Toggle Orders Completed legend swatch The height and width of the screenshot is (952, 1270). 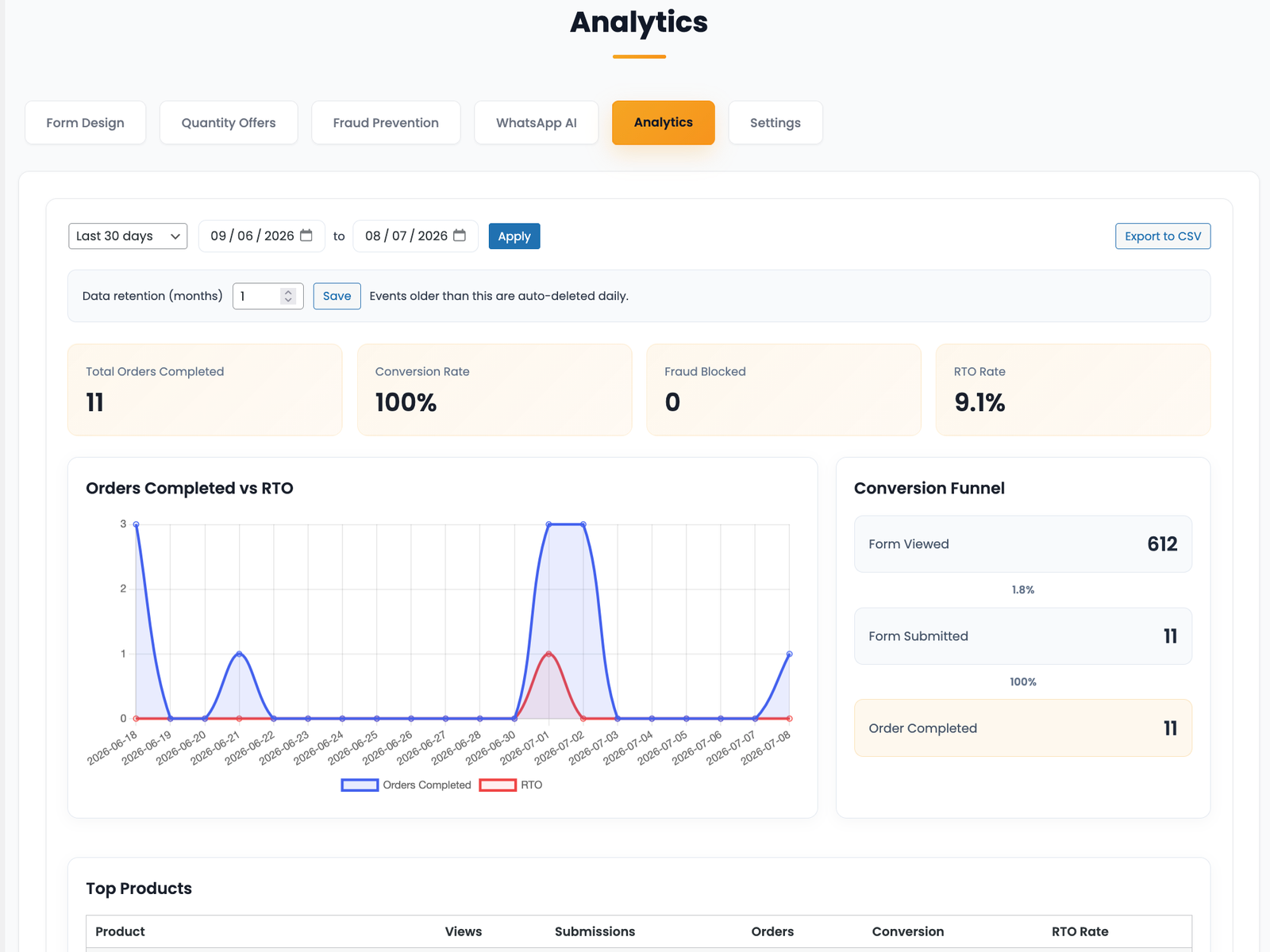[360, 785]
